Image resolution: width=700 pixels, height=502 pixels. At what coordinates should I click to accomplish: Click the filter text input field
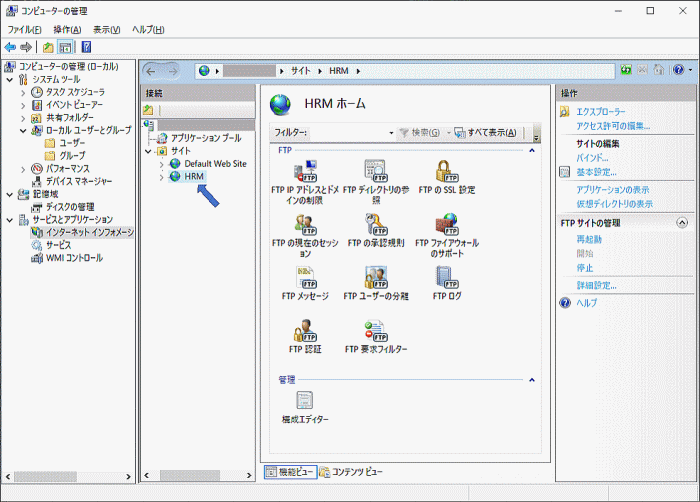click(x=347, y=133)
